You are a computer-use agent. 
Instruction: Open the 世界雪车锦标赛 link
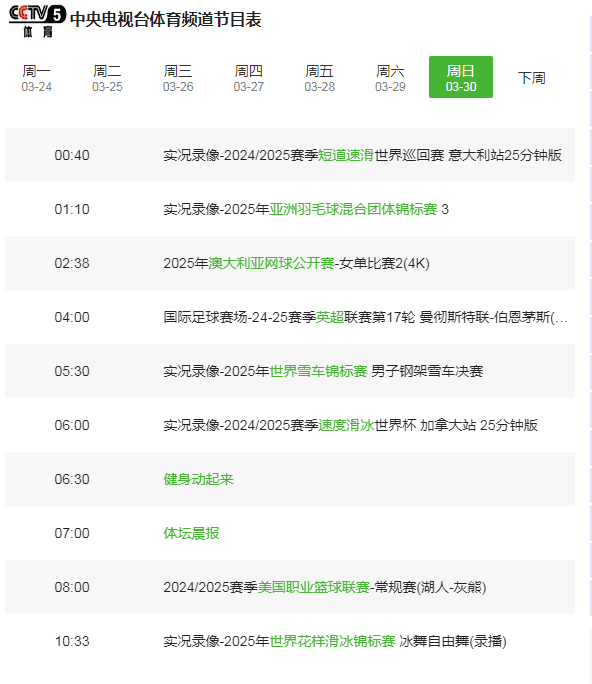318,371
